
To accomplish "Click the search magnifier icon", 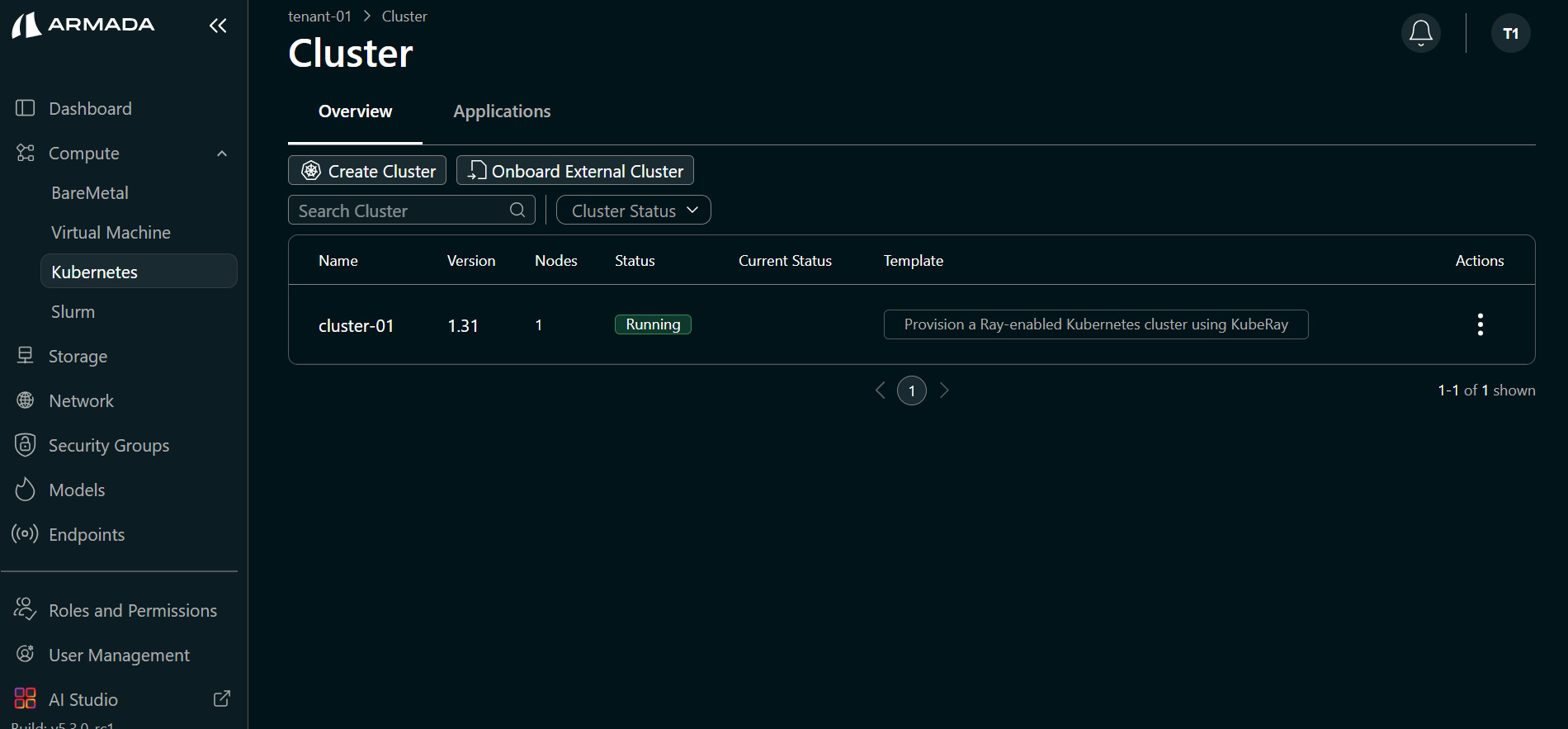I will (x=517, y=210).
